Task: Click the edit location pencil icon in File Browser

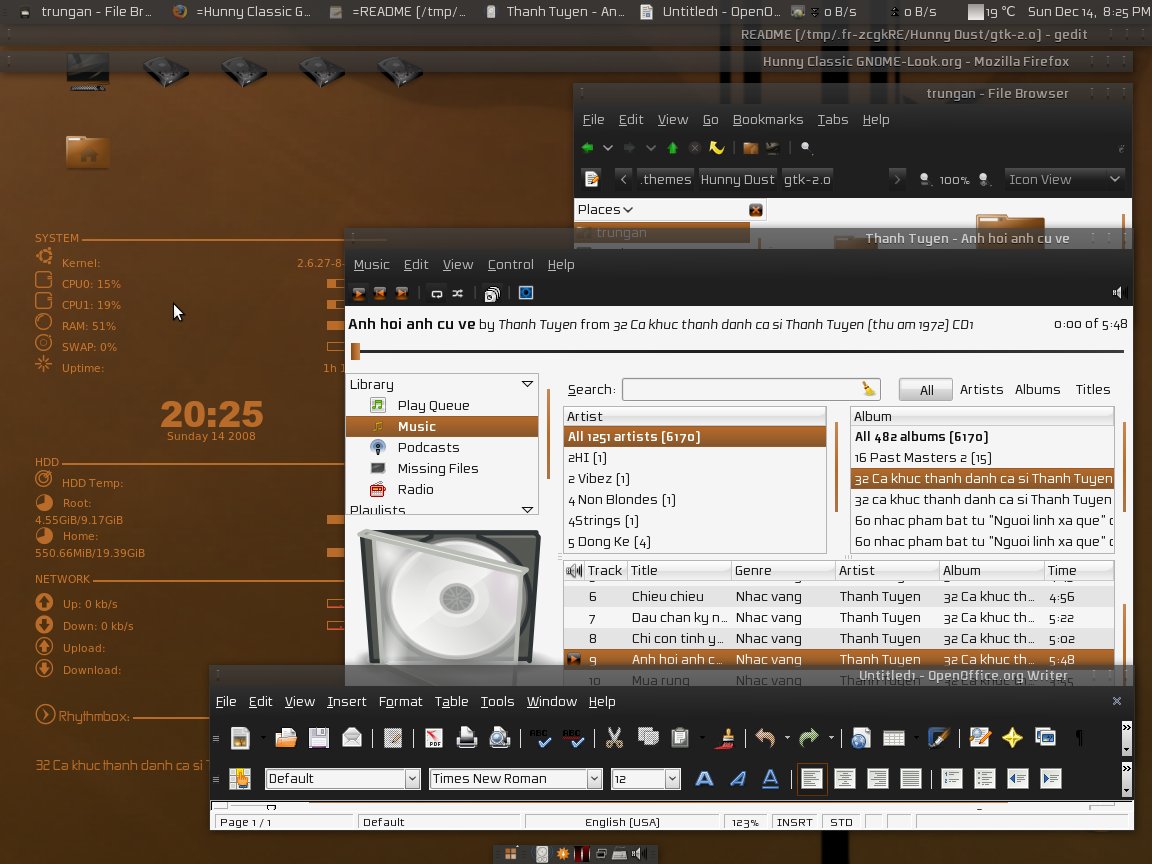Action: 591,179
